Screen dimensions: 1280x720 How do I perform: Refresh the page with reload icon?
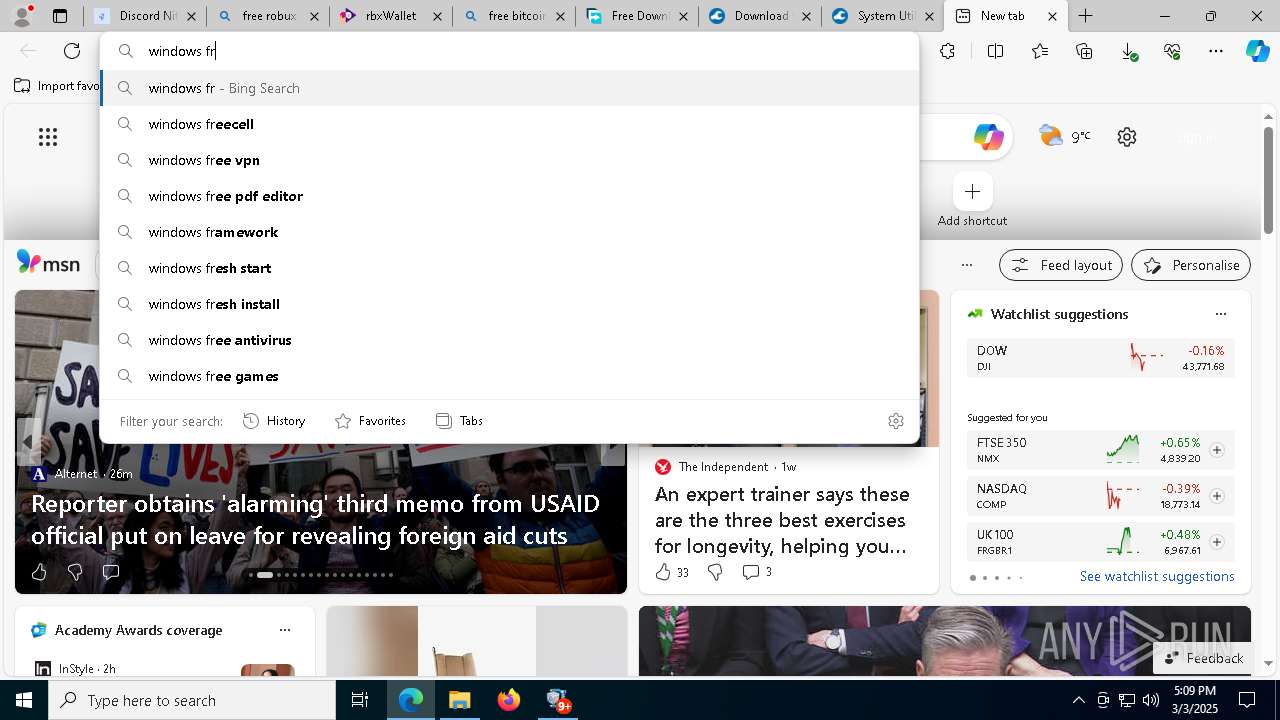pos(72,51)
